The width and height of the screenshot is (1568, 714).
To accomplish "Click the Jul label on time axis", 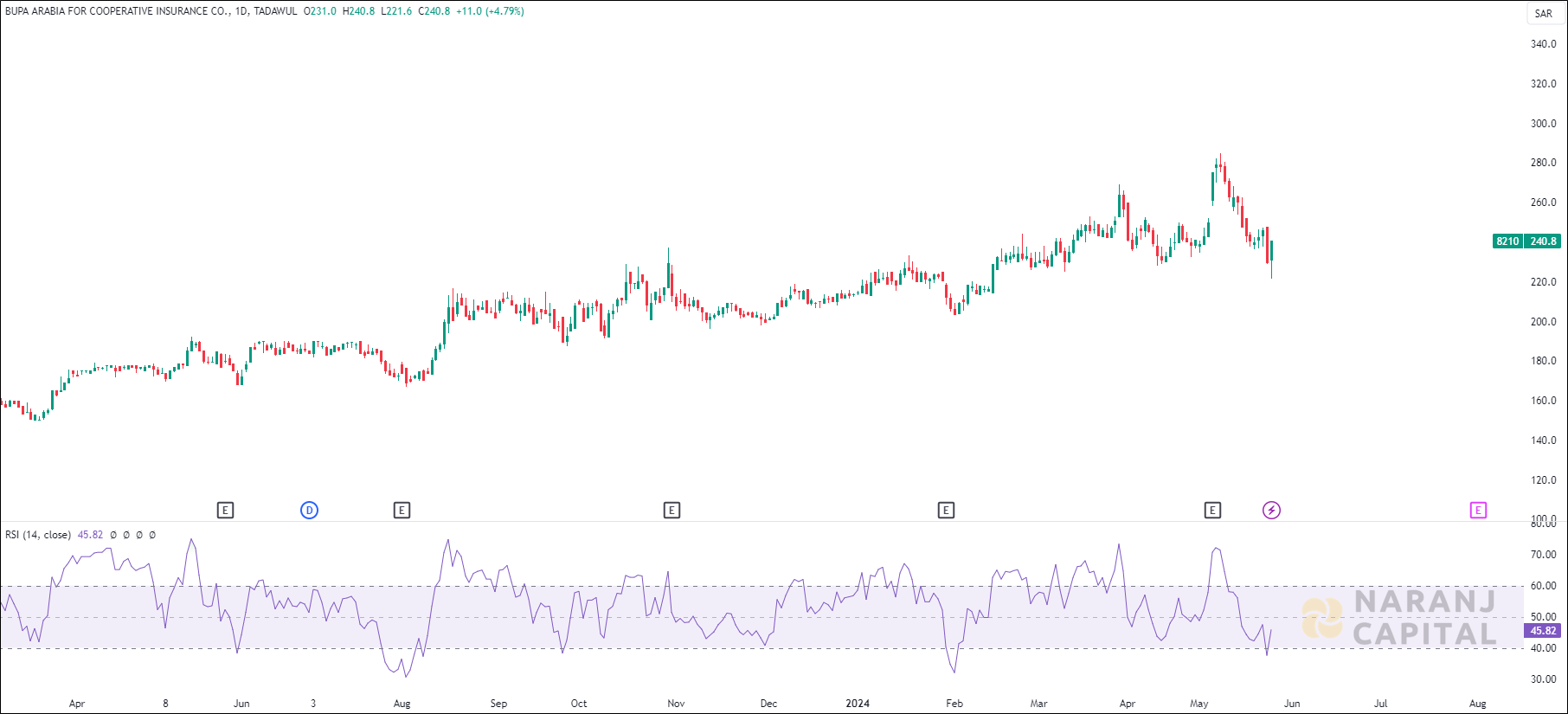I will pos(1381,704).
